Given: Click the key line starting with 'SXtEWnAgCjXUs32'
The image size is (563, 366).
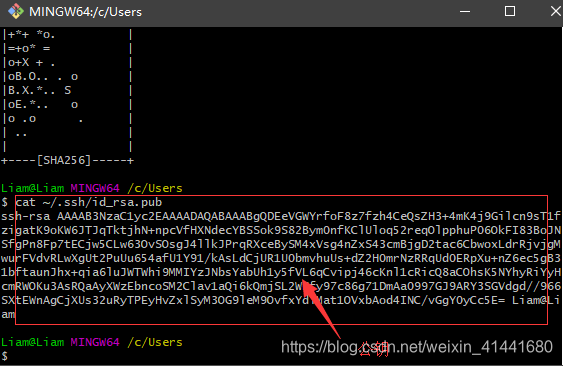Looking at the screenshot, I should coord(281,300).
